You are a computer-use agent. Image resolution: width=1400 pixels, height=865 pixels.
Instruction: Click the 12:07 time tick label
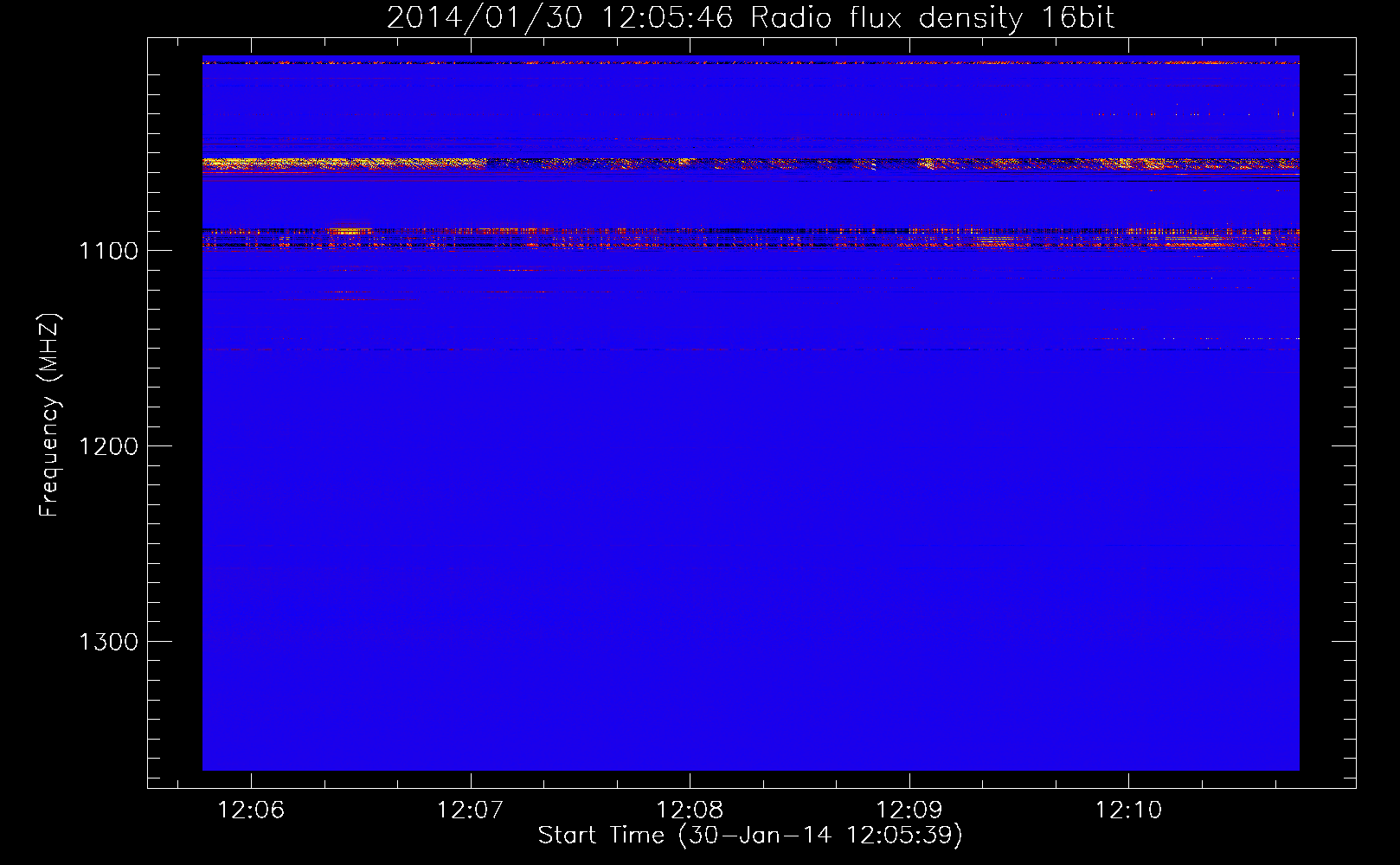coord(471,810)
